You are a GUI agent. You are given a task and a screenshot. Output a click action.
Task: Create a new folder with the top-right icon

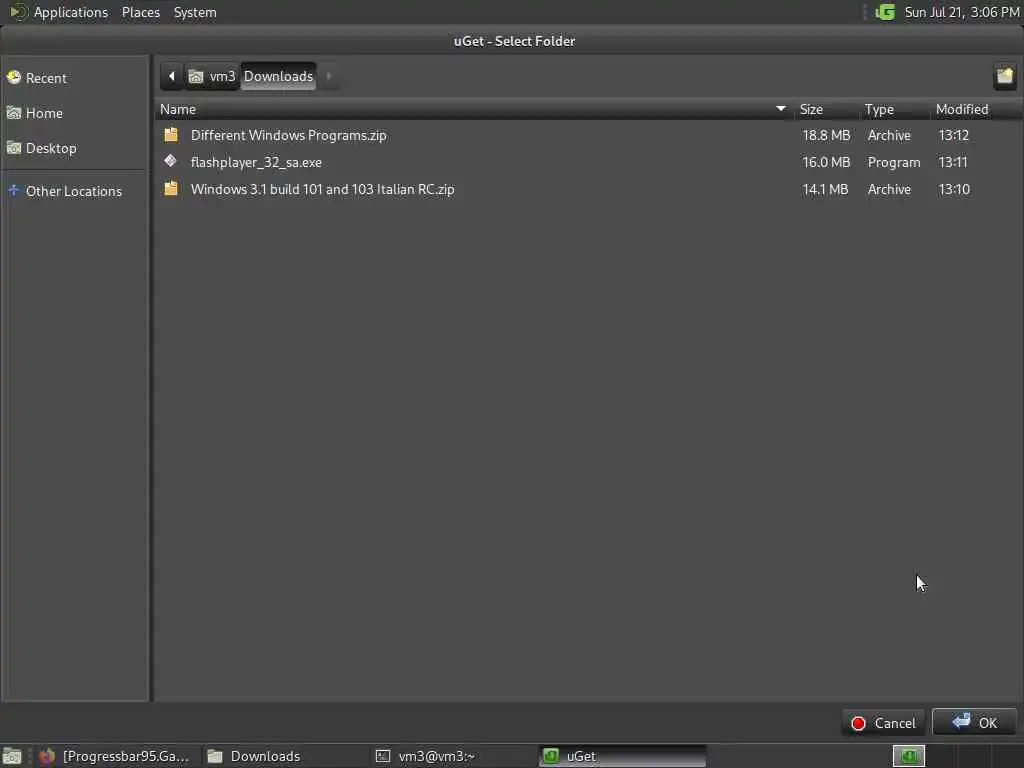coord(1004,76)
